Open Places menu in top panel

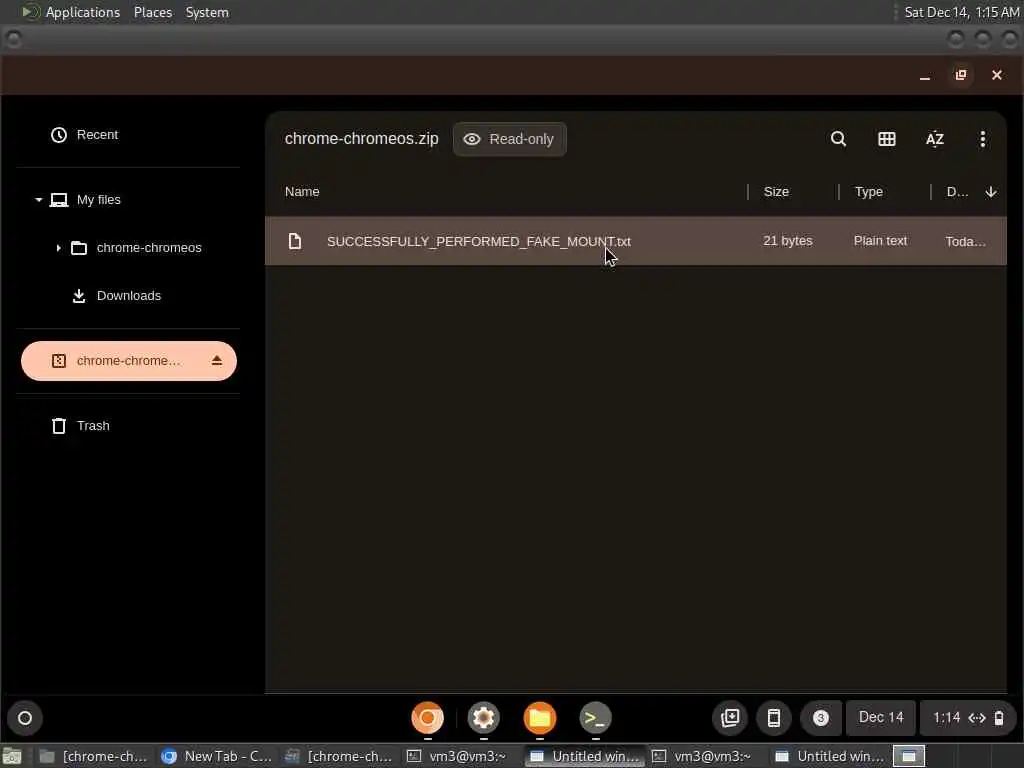click(x=153, y=12)
